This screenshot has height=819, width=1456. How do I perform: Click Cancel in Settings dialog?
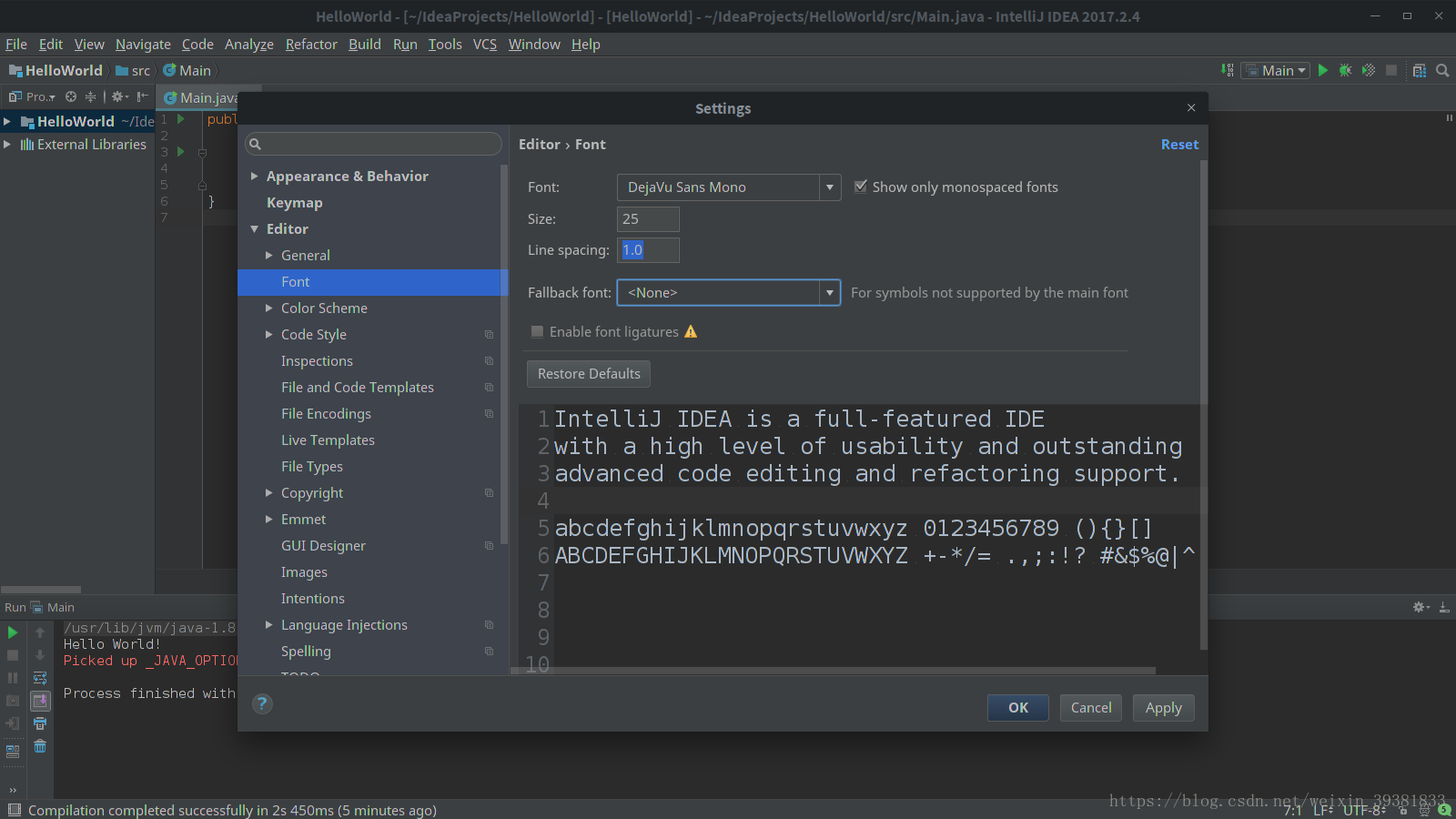coord(1091,708)
